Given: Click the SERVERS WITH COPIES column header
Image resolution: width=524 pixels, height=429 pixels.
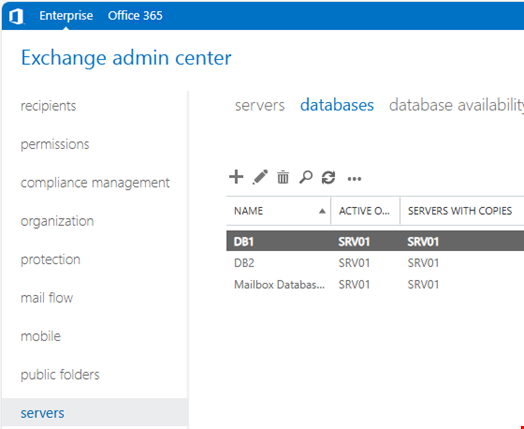Looking at the screenshot, I should [460, 211].
